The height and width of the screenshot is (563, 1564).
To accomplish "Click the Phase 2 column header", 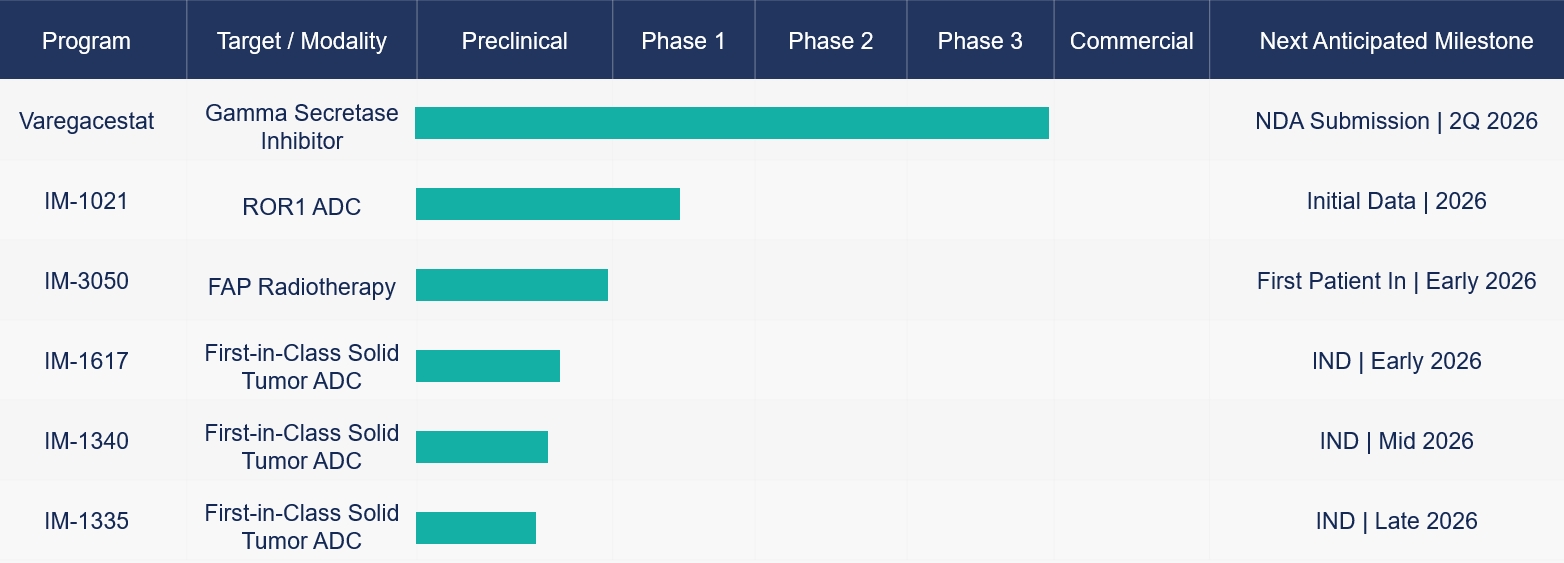I will (x=830, y=41).
